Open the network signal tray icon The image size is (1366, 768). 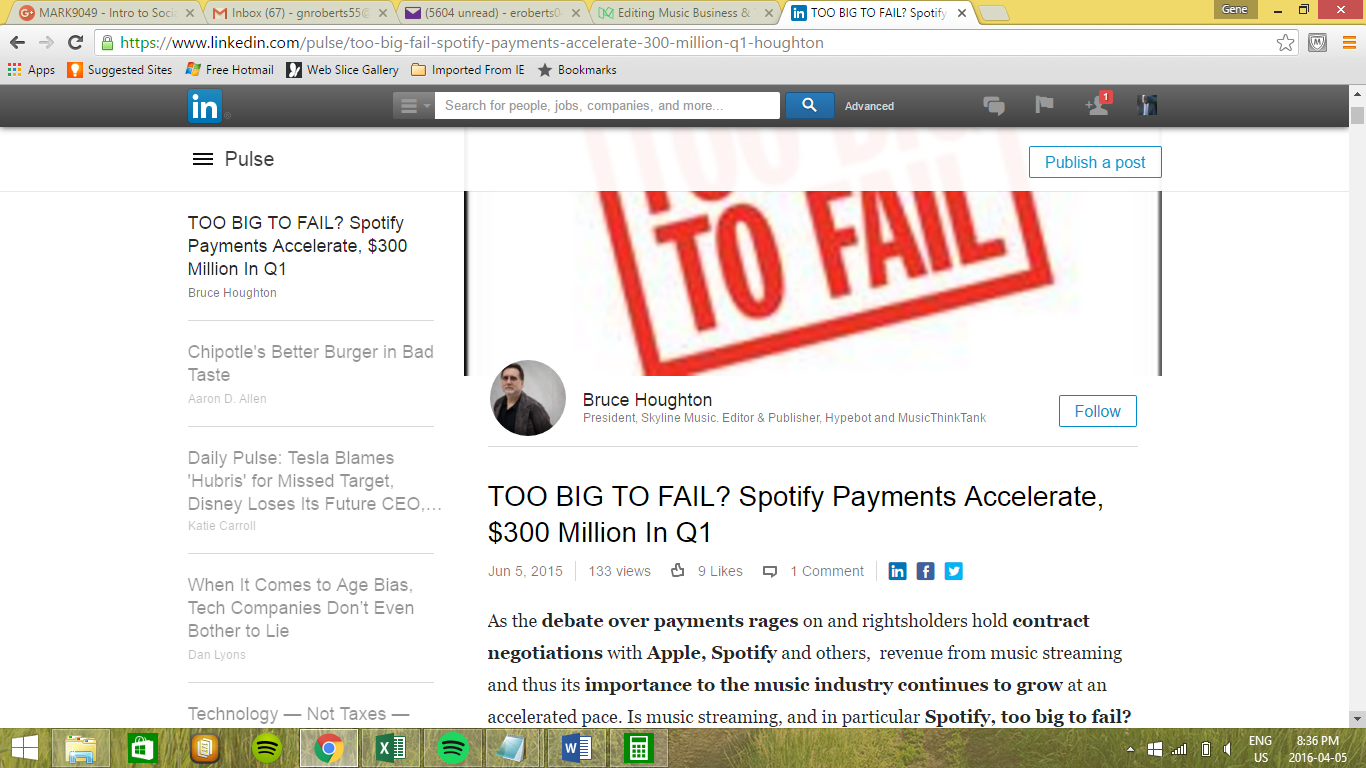[x=1180, y=749]
